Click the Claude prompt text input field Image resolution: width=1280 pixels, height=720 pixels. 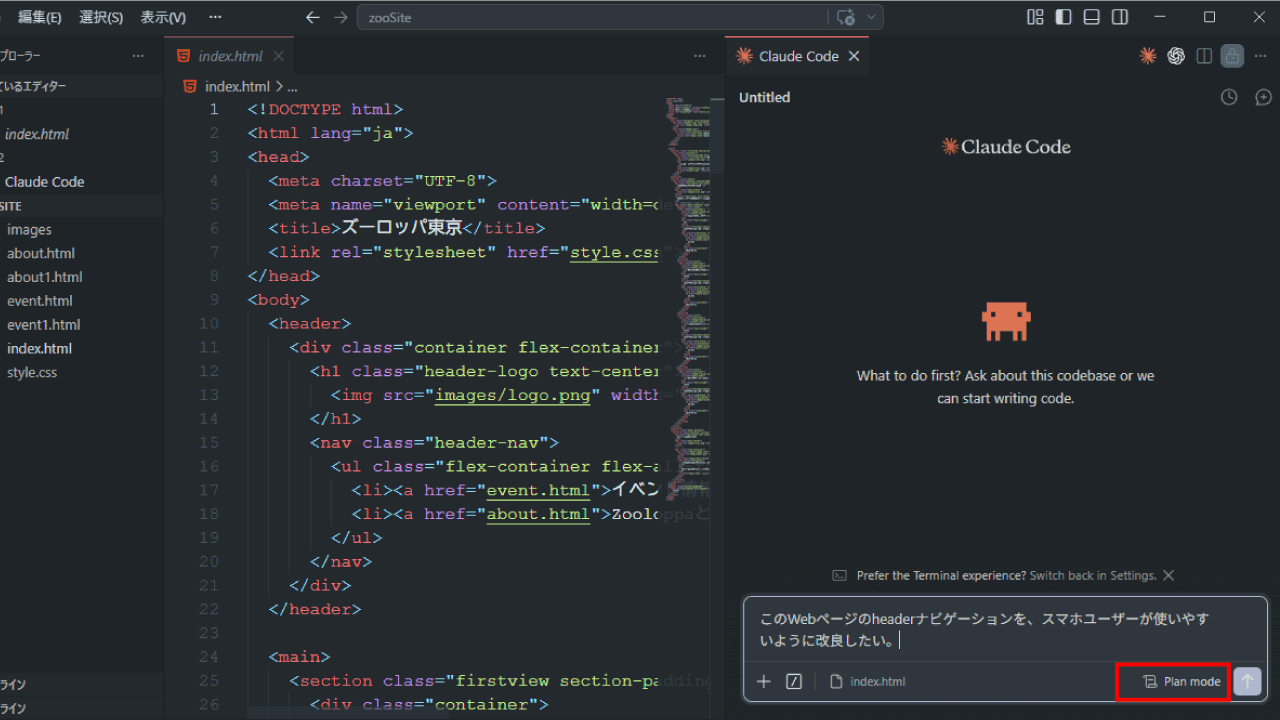pos(1000,630)
